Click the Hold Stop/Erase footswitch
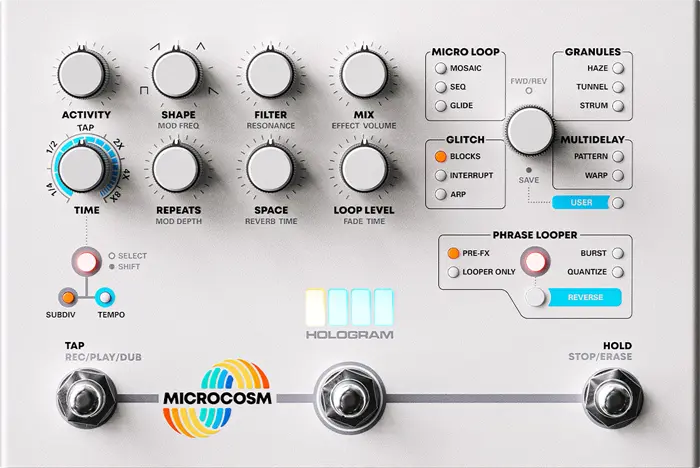Viewport: 700px width, 468px height. (x=612, y=398)
